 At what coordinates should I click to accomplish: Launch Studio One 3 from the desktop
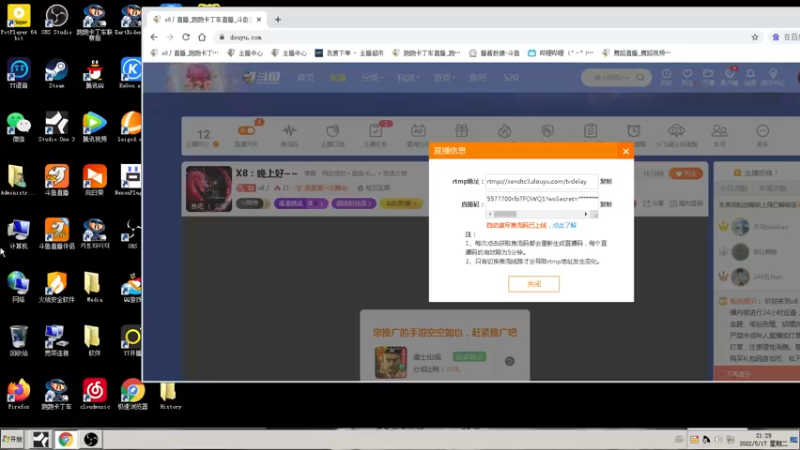pyautogui.click(x=56, y=128)
